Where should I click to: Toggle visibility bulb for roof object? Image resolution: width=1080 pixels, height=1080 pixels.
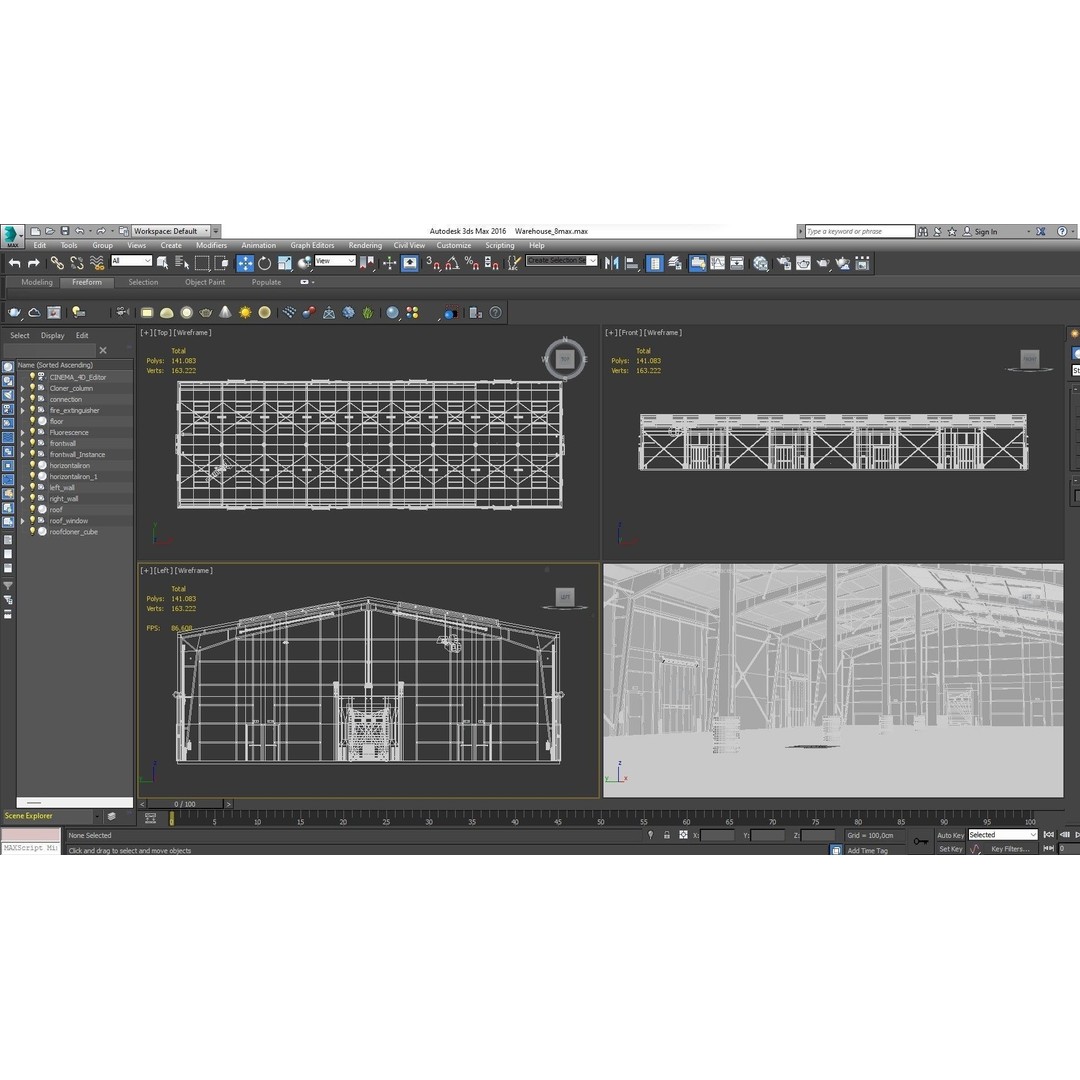(32, 509)
